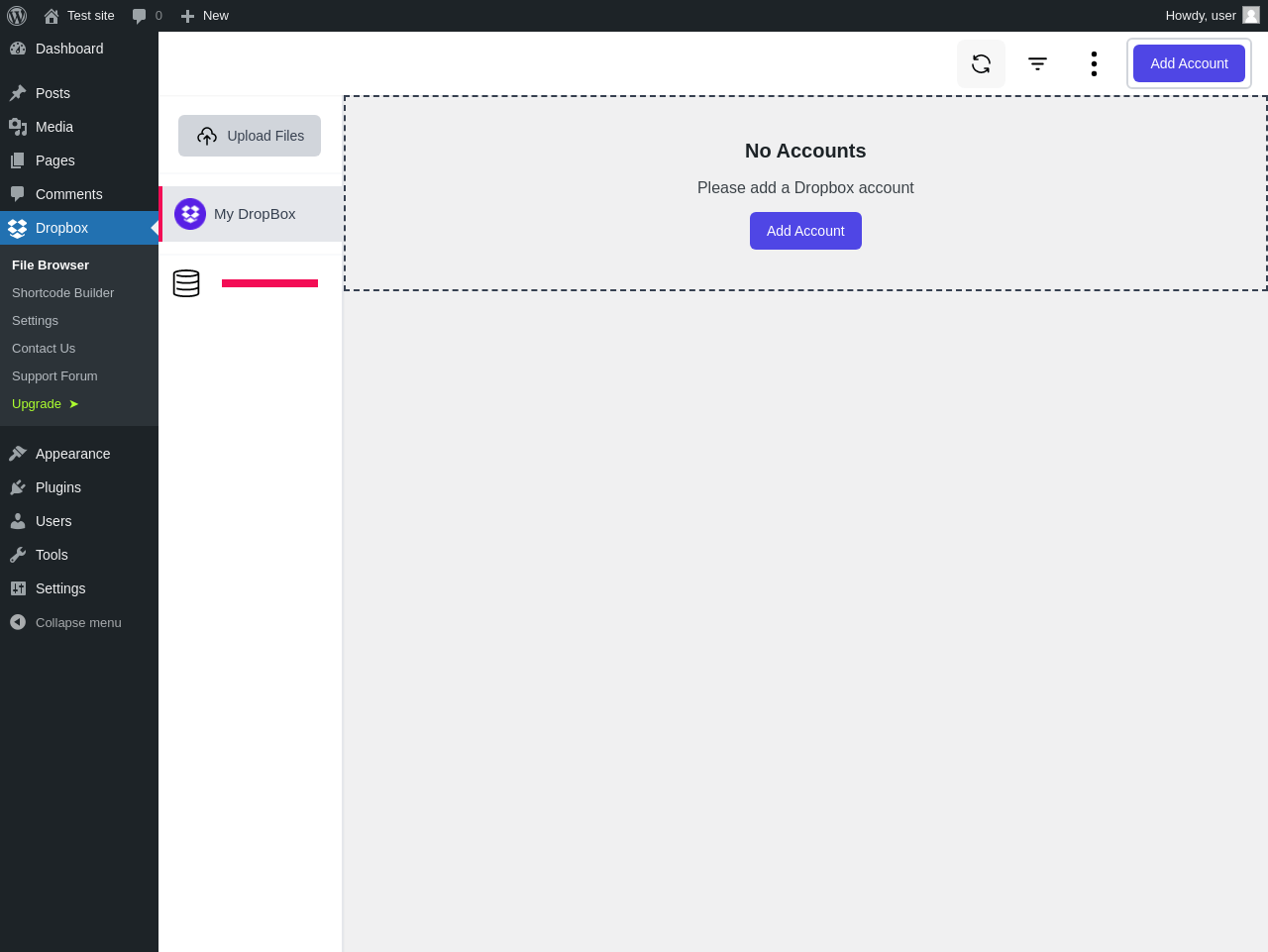
Task: Click the Upload Files button
Action: pos(250,136)
